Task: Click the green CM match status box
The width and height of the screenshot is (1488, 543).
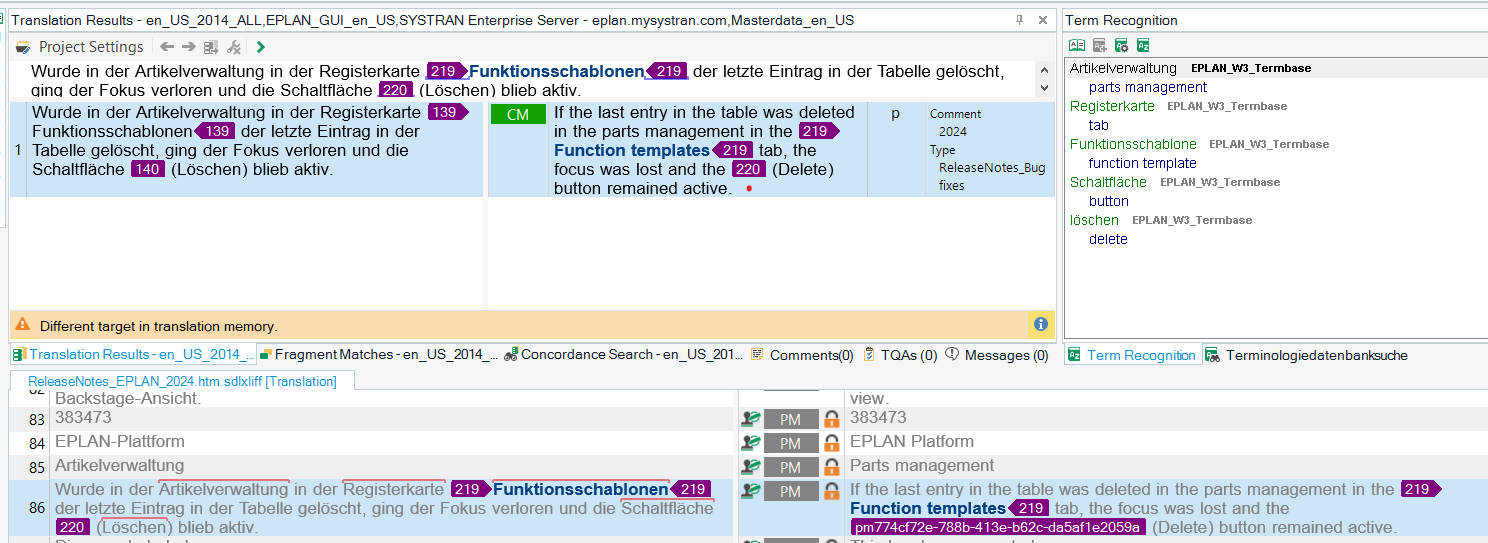Action: (x=517, y=115)
